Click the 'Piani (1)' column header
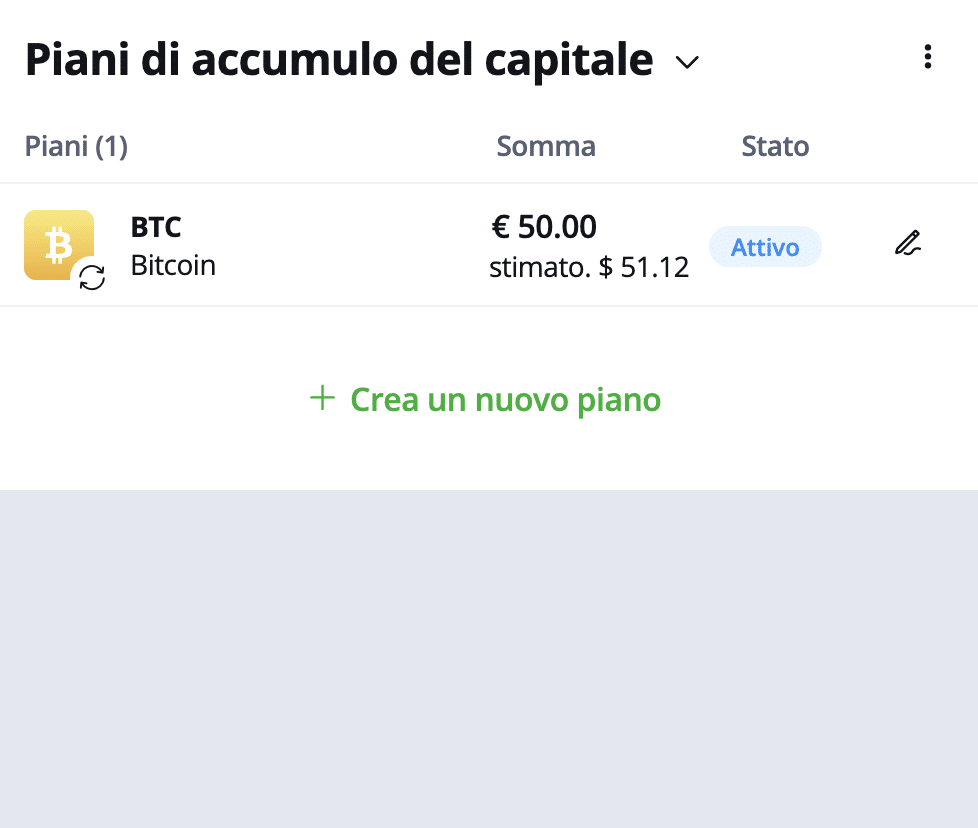Screen dimensions: 978x828 click(76, 147)
